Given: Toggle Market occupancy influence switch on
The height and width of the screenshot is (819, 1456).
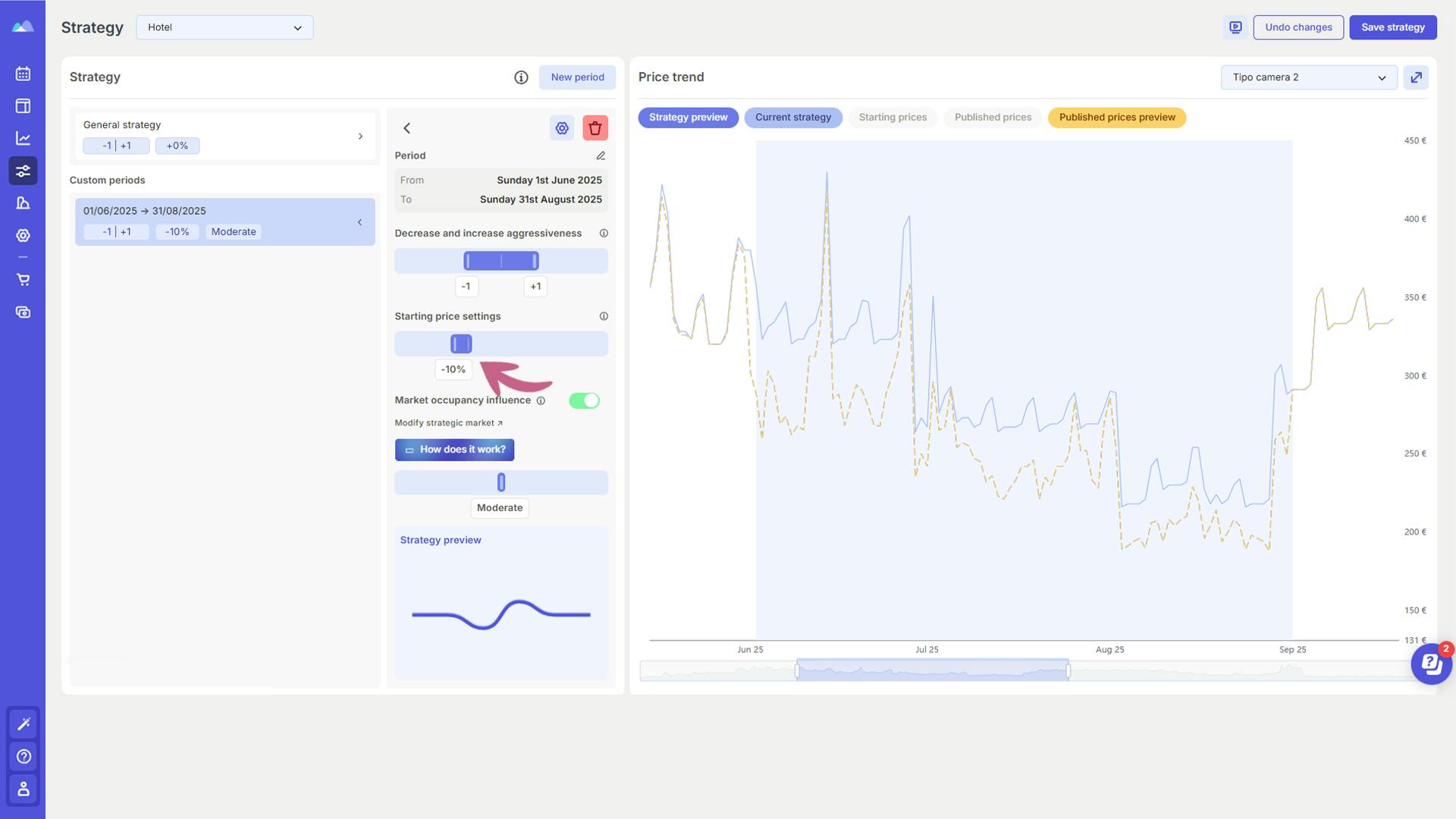Looking at the screenshot, I should pos(584,400).
